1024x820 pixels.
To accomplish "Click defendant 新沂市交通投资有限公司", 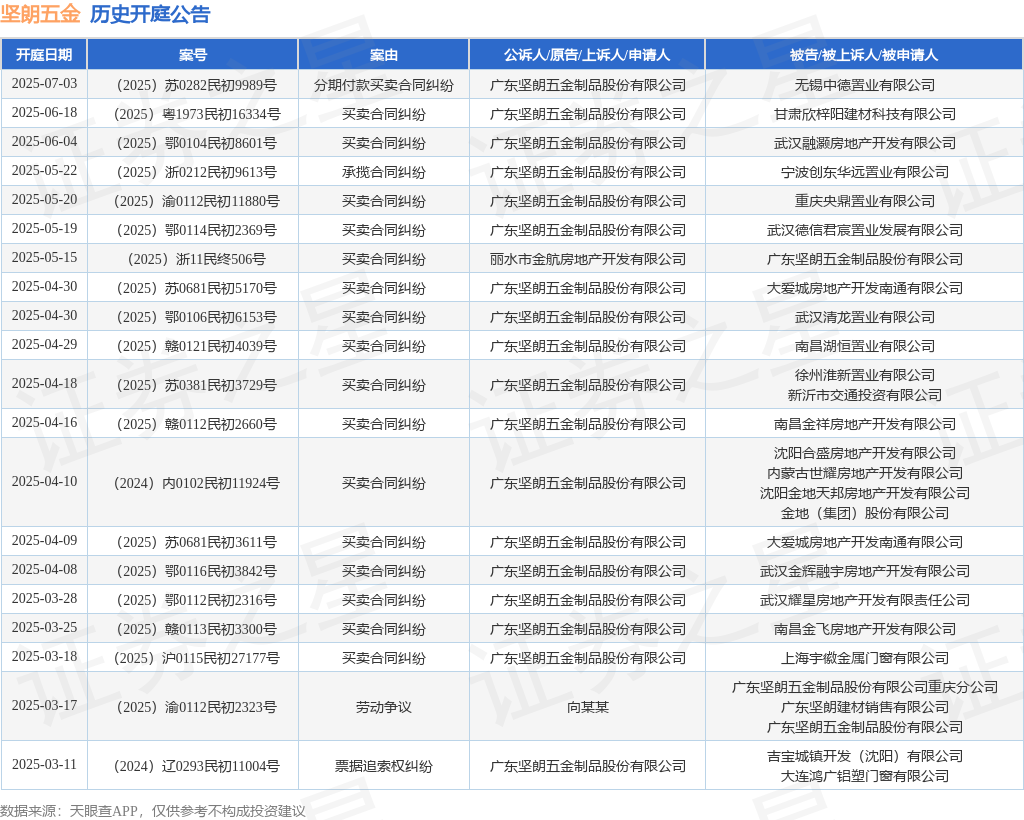I will [865, 395].
